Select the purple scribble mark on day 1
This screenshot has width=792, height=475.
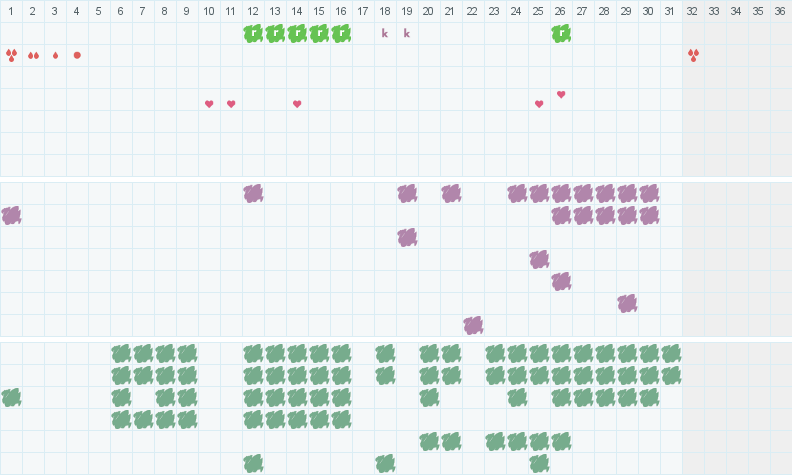tap(11, 215)
